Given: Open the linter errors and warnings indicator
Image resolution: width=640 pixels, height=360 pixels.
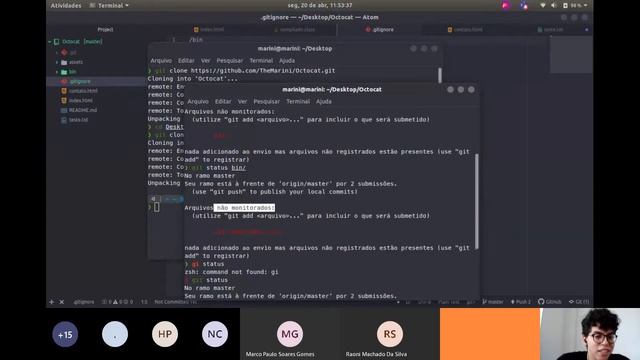Looking at the screenshot, I should pos(117,302).
